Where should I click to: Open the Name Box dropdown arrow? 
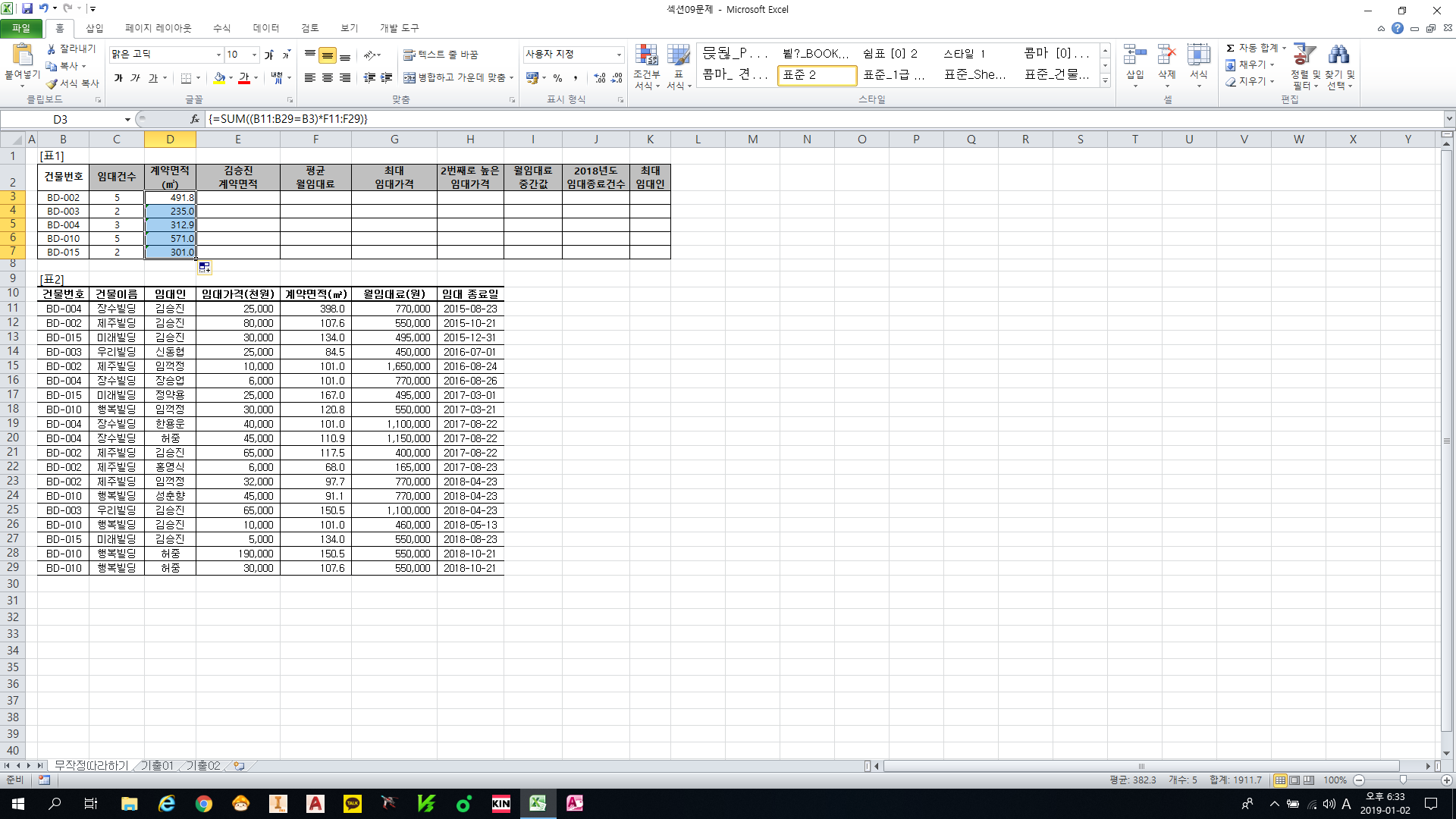pyautogui.click(x=127, y=119)
